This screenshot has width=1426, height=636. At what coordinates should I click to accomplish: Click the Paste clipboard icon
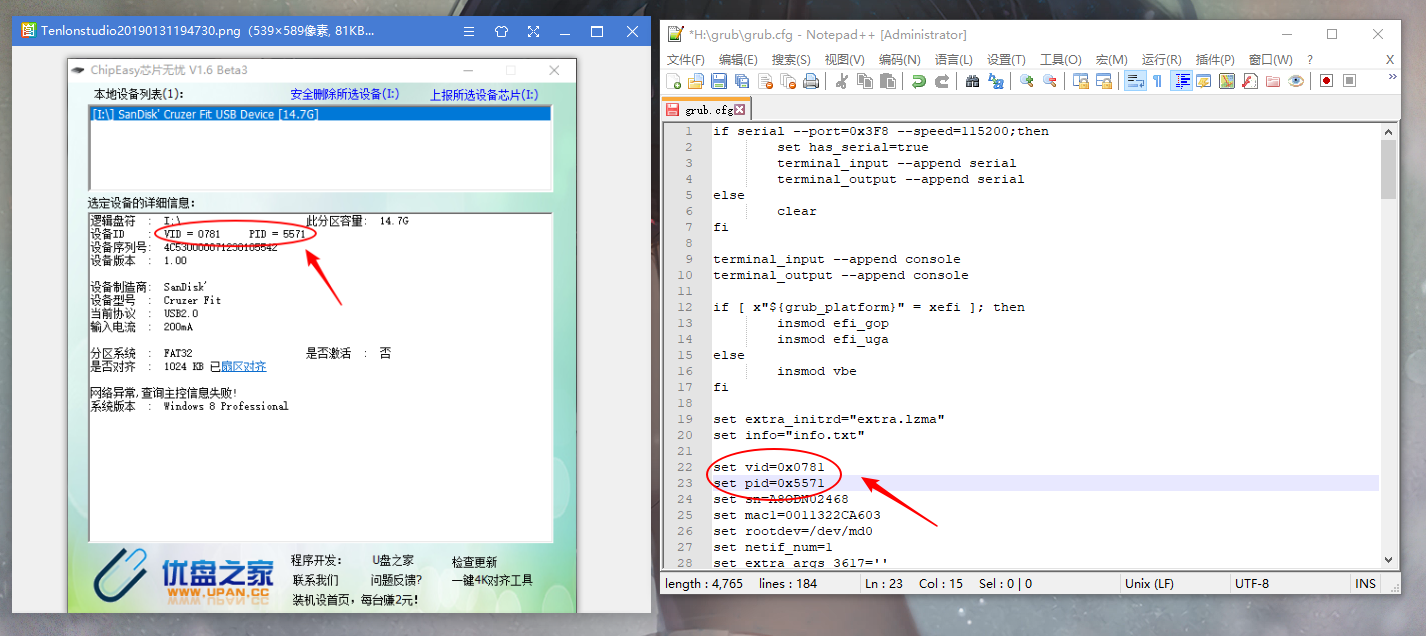[x=887, y=81]
